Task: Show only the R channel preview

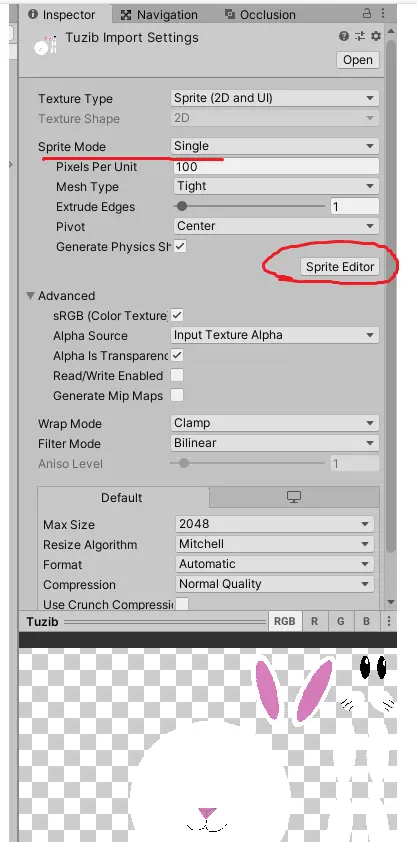Action: point(314,621)
